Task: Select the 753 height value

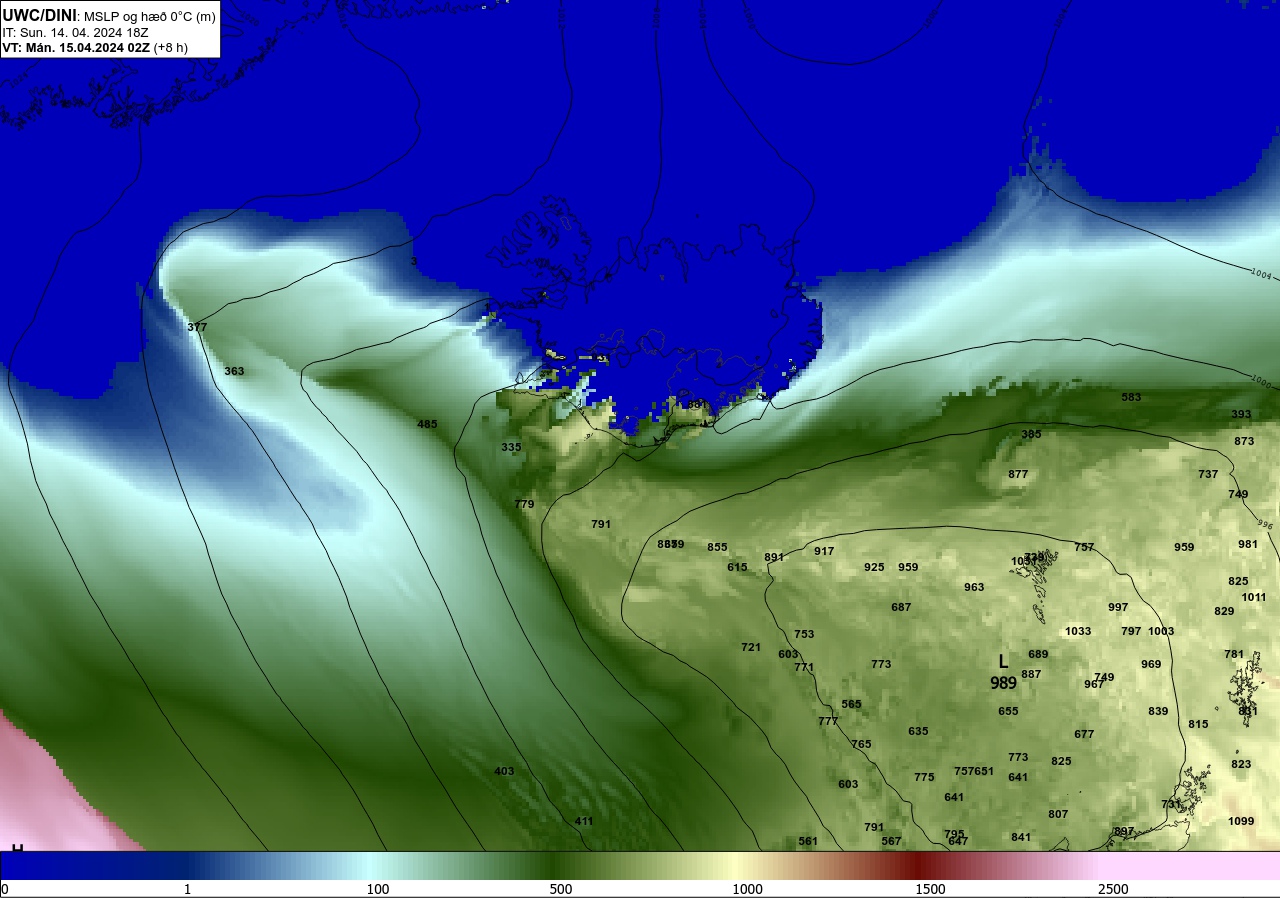Action: point(804,634)
